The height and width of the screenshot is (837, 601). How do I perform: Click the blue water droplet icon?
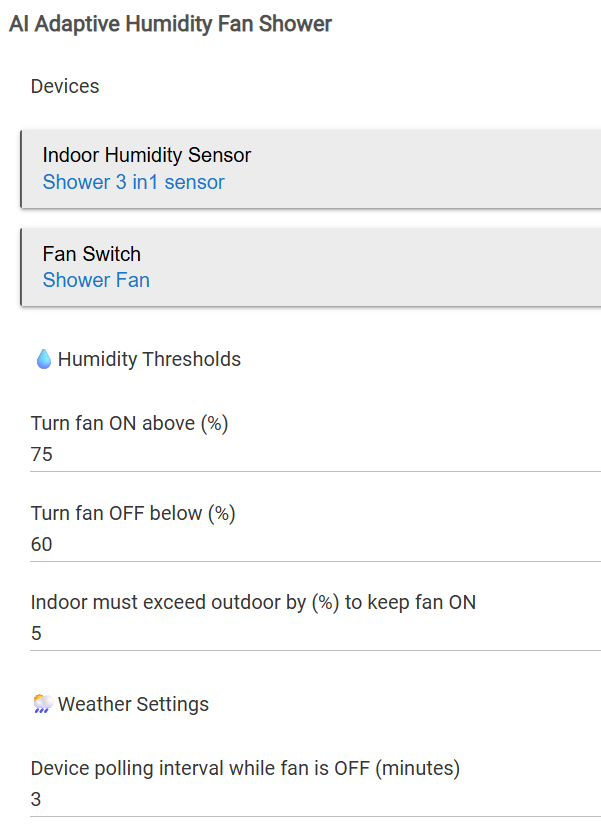[x=44, y=359]
